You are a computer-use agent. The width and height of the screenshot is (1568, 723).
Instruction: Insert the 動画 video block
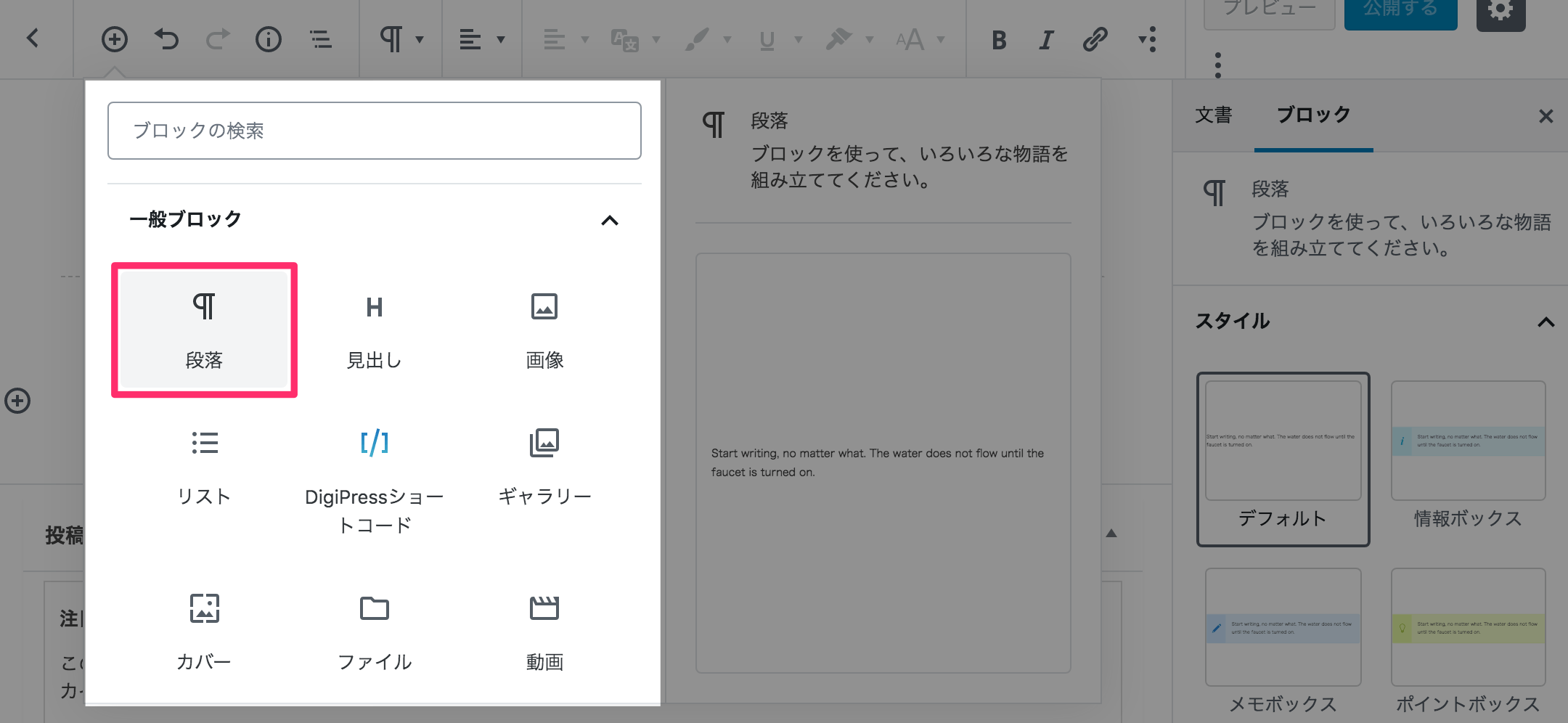tap(544, 632)
